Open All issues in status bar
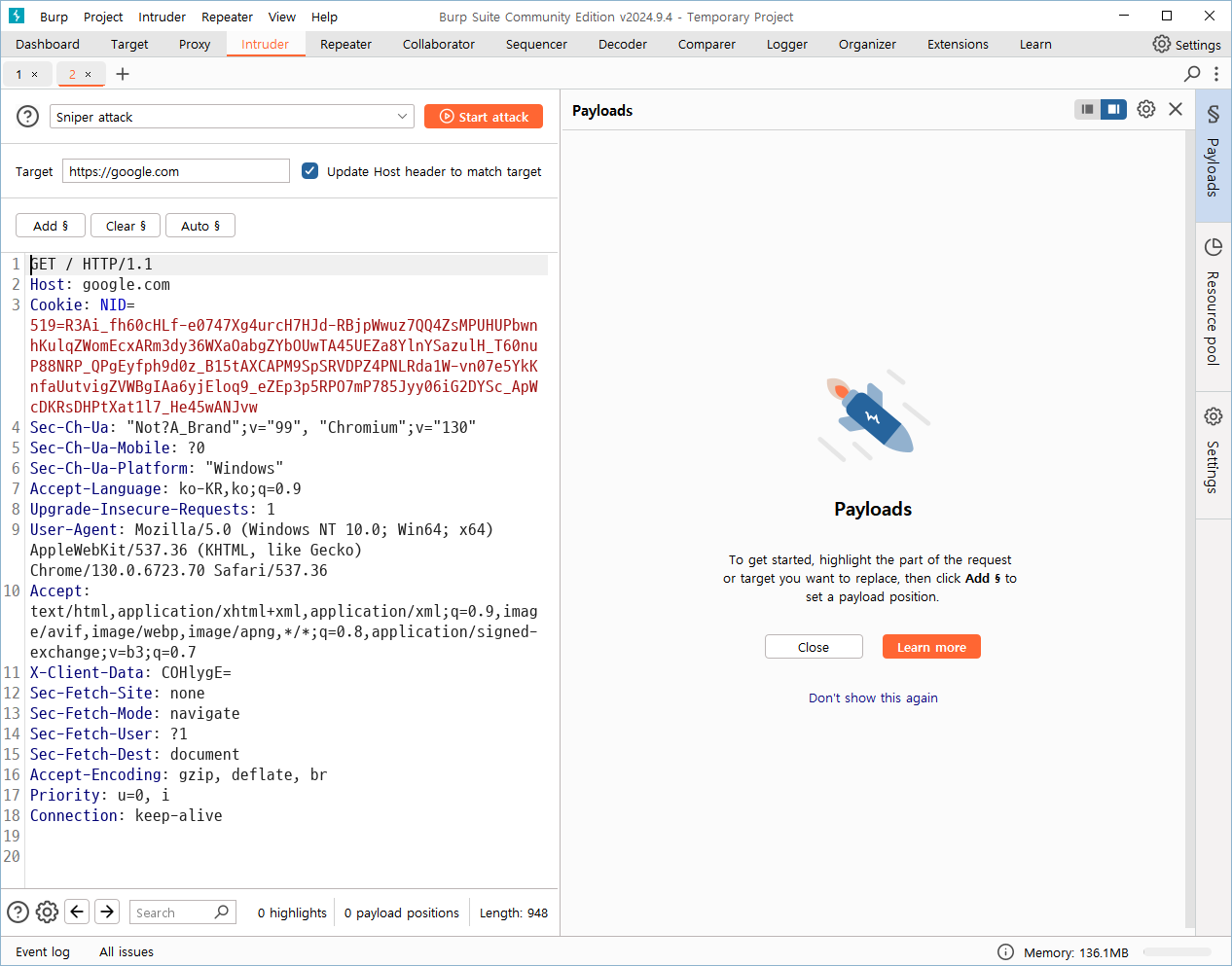This screenshot has width=1232, height=966. 127,951
